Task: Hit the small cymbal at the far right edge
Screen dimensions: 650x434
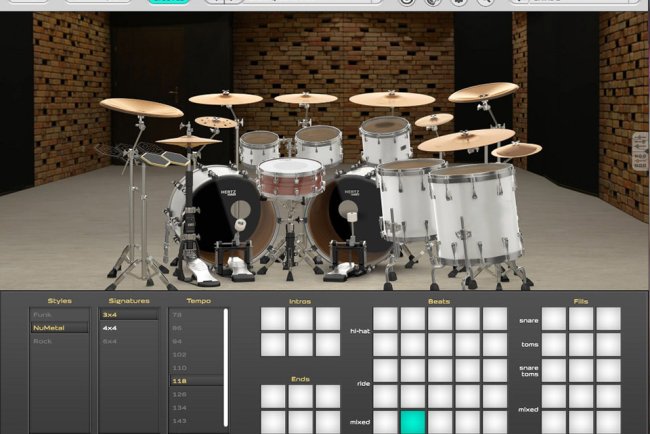Action: (x=517, y=150)
